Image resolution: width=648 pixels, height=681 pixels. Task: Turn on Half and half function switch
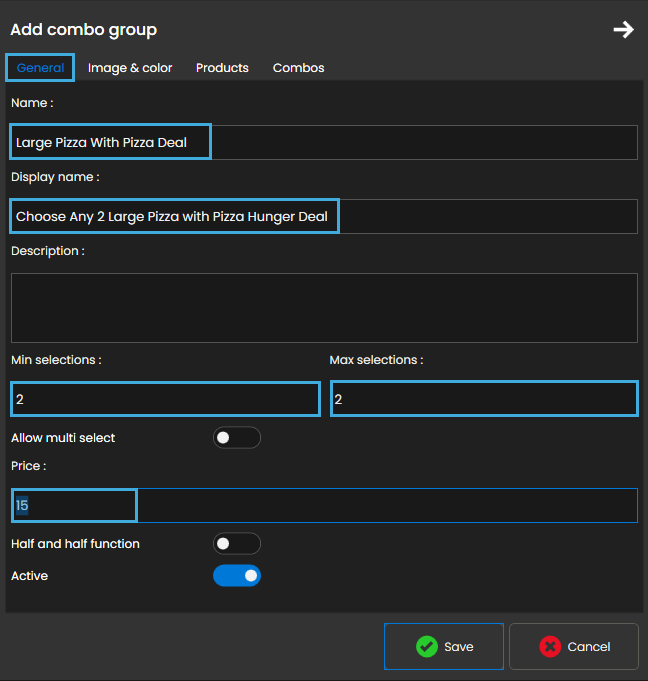coord(237,544)
